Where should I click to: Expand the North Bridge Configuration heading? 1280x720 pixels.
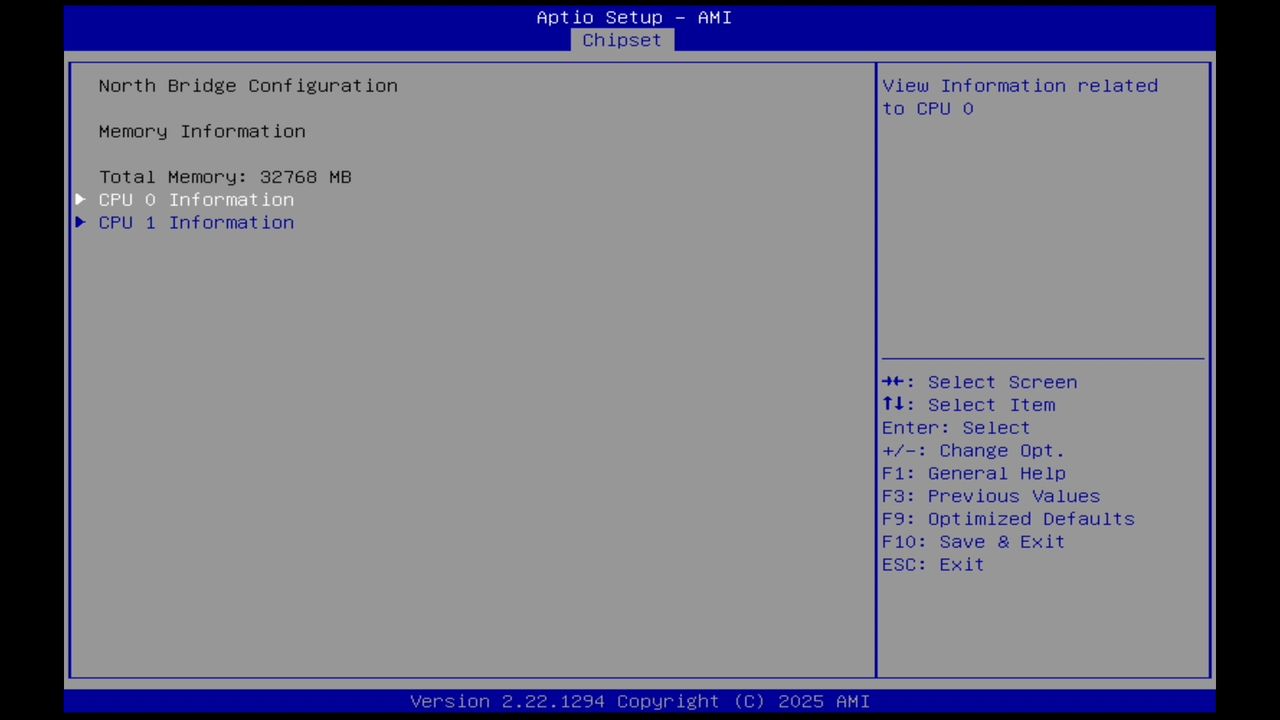(248, 85)
